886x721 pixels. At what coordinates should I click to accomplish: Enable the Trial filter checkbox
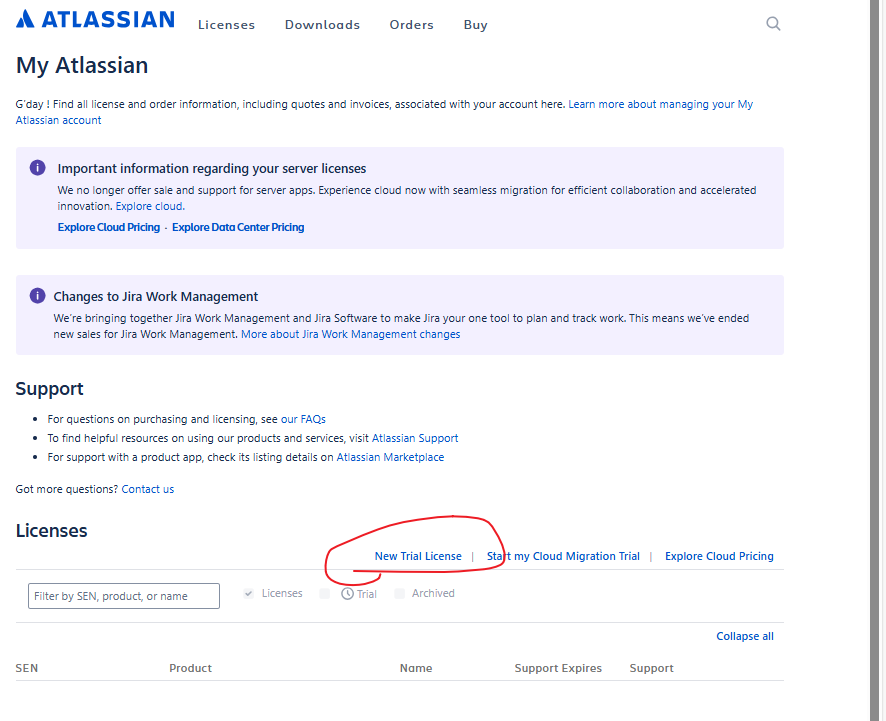click(x=324, y=593)
